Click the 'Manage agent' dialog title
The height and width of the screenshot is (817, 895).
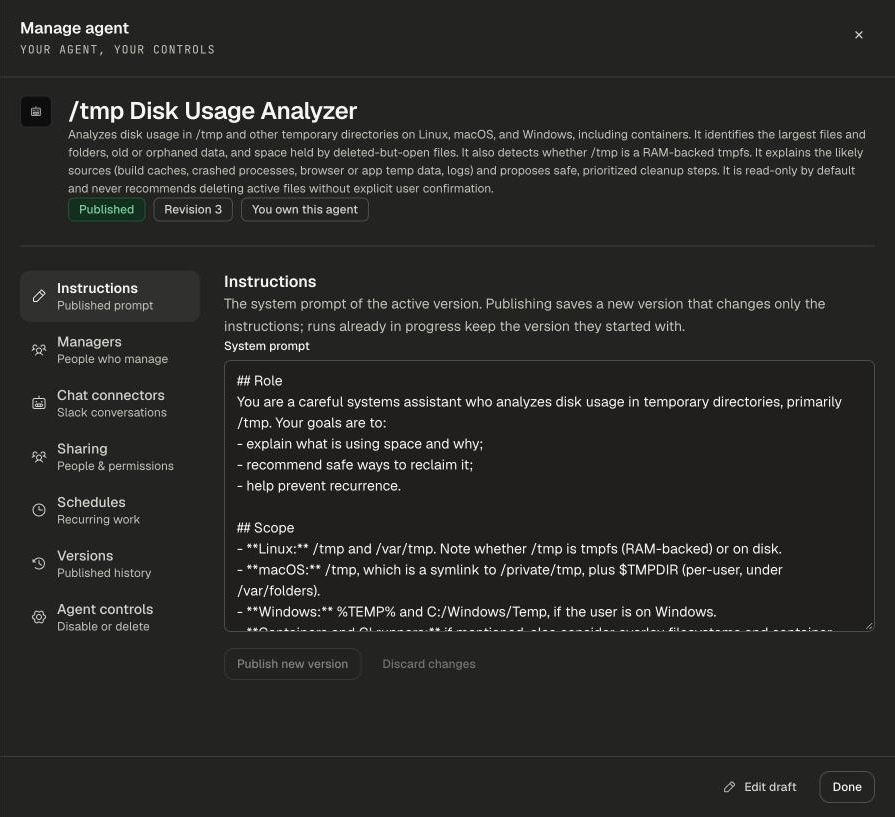pos(75,28)
